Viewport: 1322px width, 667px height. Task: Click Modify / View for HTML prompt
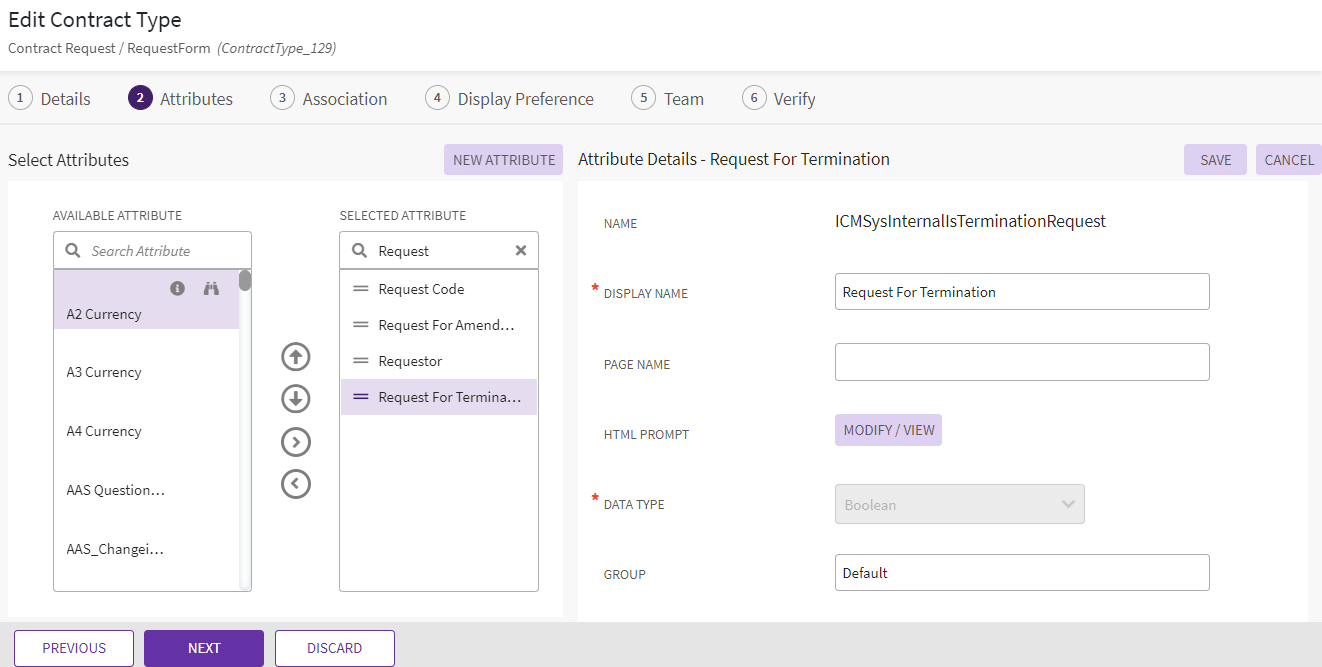[888, 430]
